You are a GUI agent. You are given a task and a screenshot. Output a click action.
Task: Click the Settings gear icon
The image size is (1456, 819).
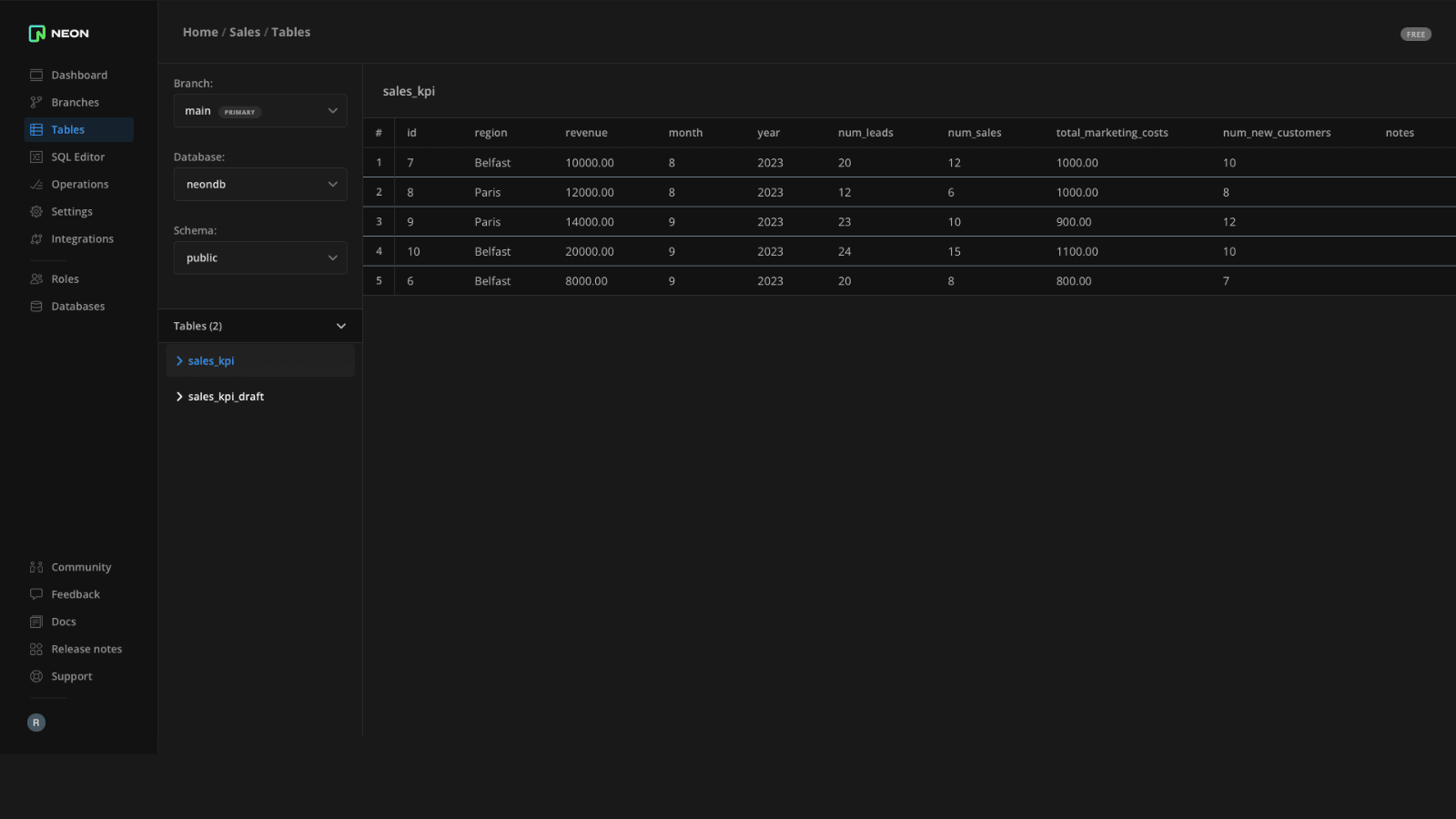click(36, 212)
